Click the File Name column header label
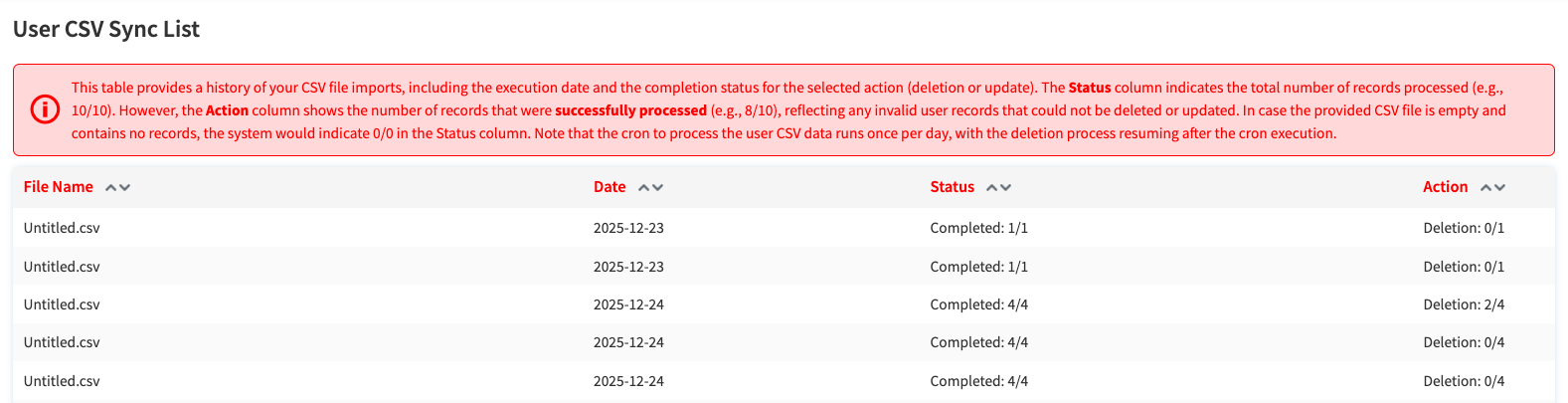 pyautogui.click(x=58, y=187)
